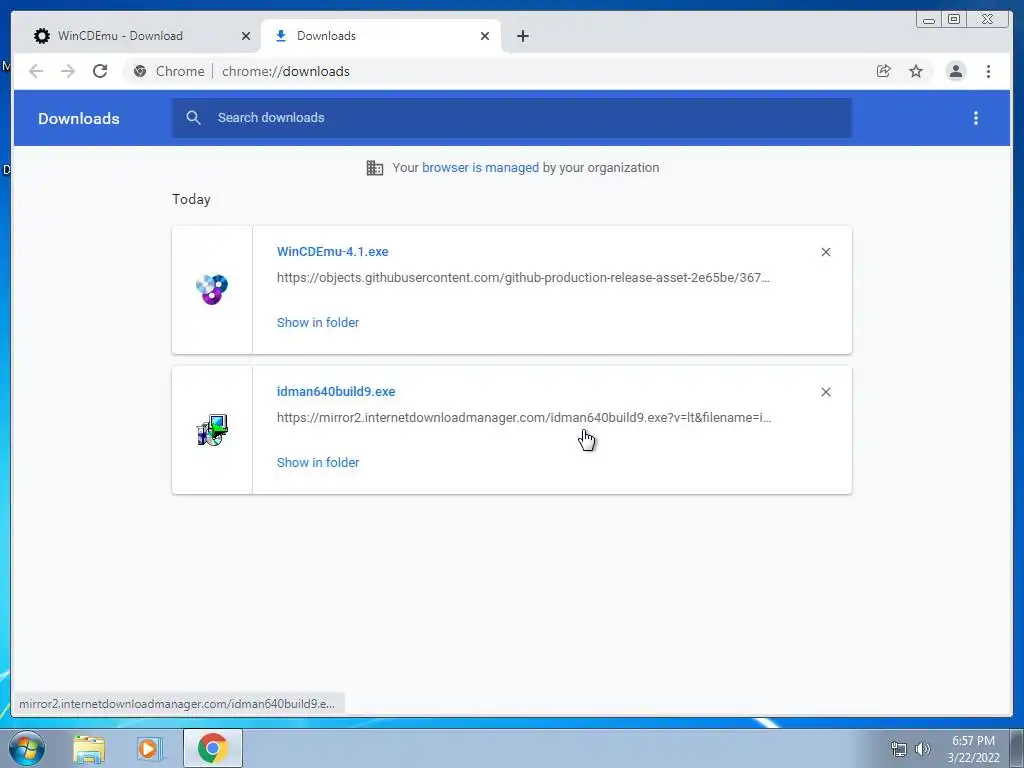Open the Windows Start menu
The height and width of the screenshot is (768, 1024).
click(27, 748)
